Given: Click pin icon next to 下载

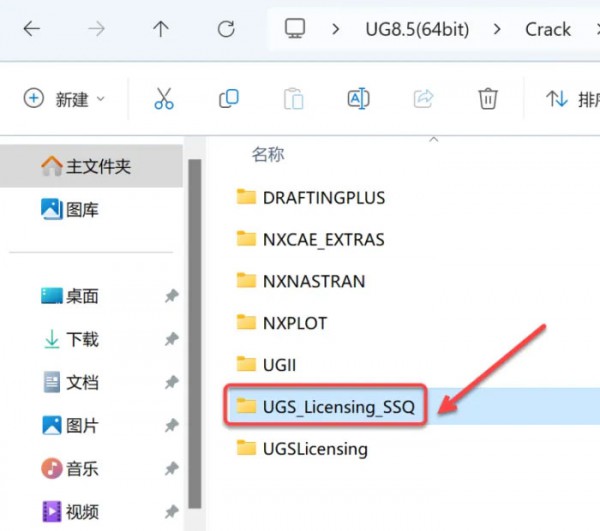Looking at the screenshot, I should coord(172,339).
